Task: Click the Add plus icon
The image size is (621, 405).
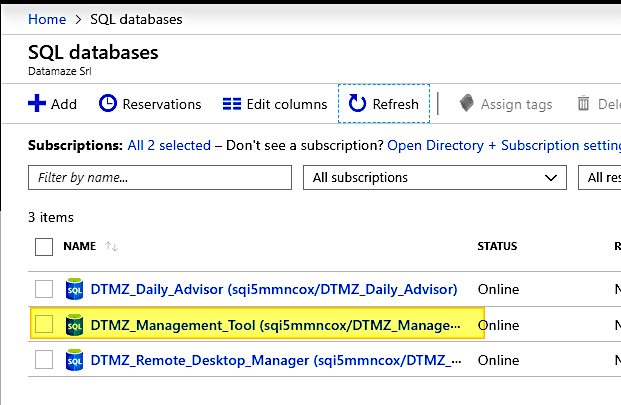Action: tap(37, 103)
